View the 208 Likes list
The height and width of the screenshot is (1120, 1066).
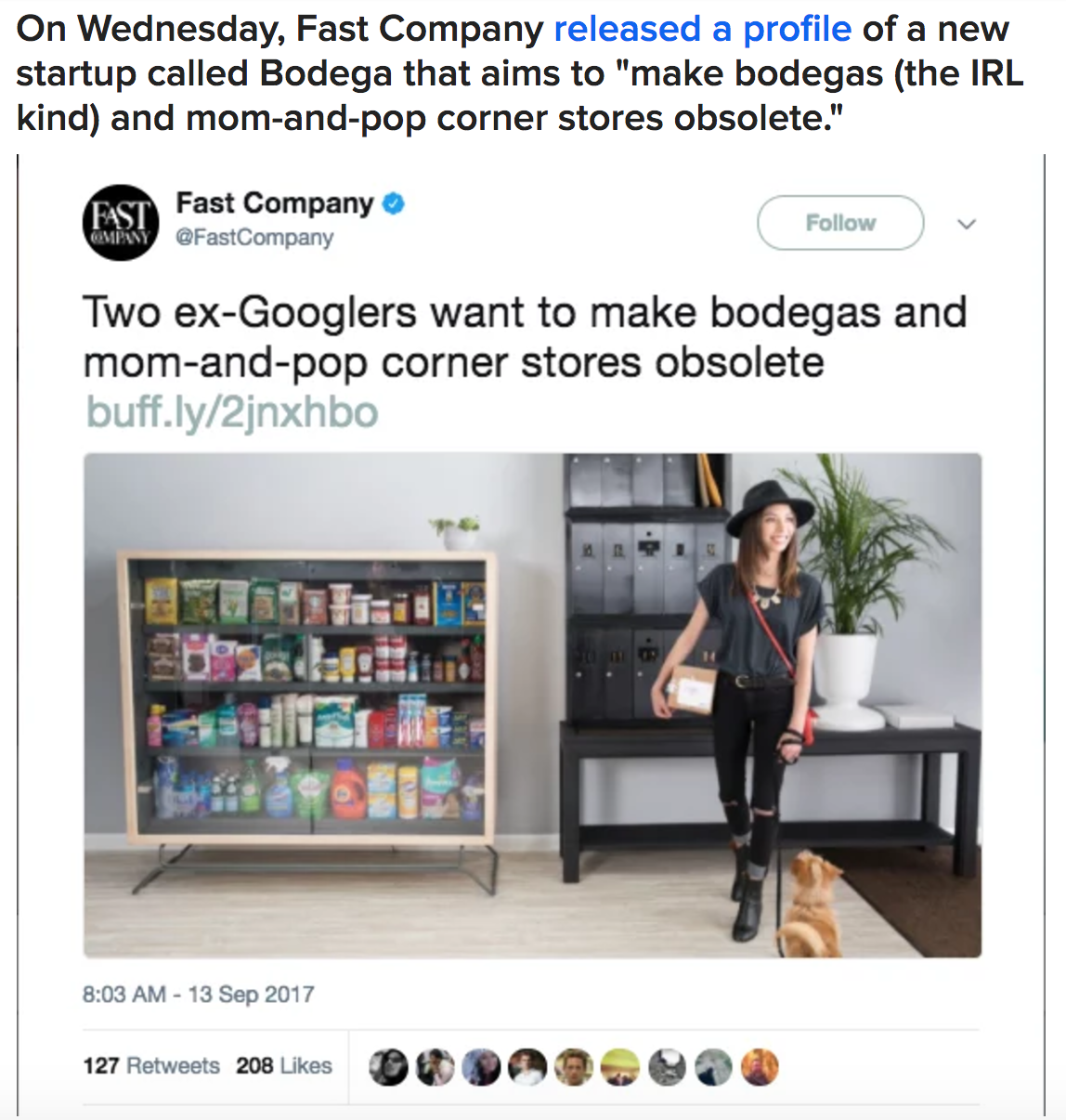284,1065
